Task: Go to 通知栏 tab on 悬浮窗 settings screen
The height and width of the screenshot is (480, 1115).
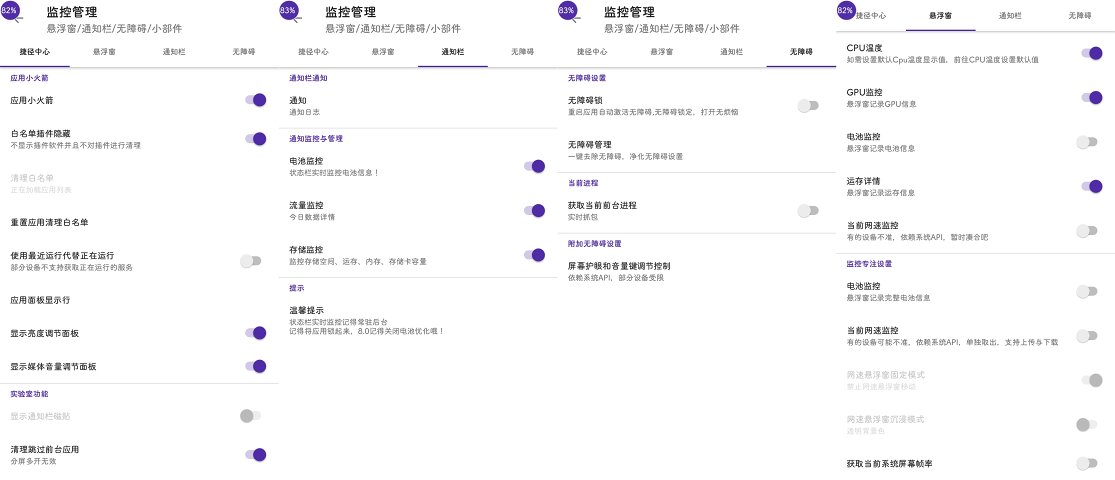Action: pos(1010,14)
